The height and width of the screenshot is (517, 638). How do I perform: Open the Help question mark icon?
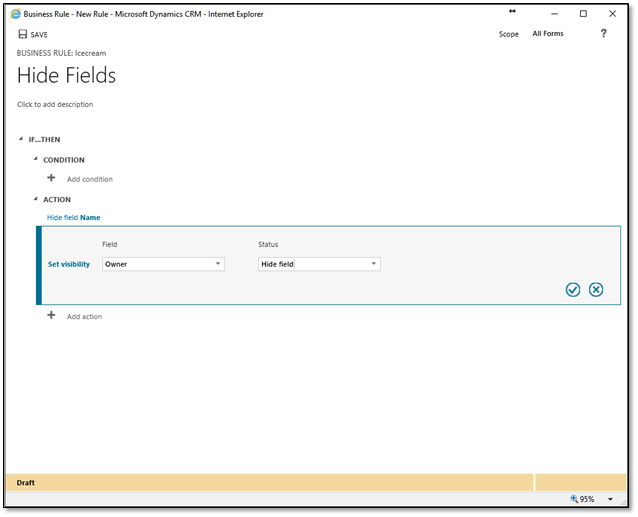(603, 33)
